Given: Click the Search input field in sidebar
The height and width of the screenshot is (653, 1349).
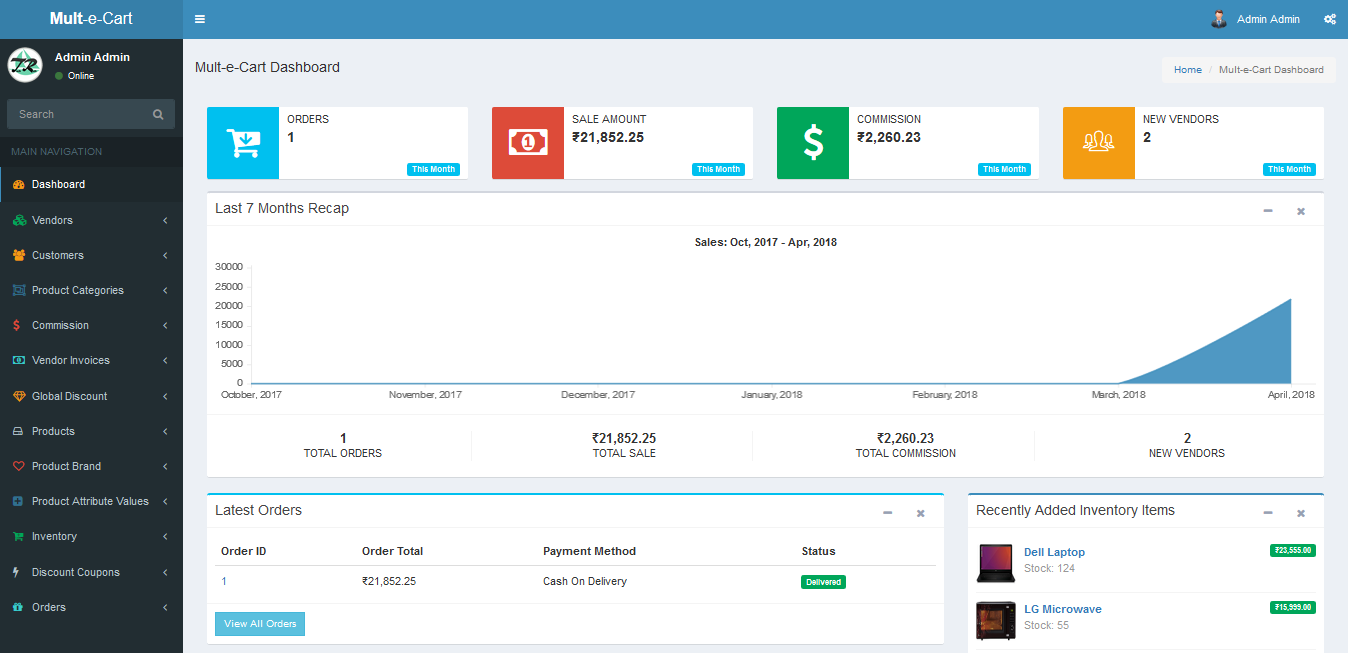Looking at the screenshot, I should pyautogui.click(x=80, y=114).
